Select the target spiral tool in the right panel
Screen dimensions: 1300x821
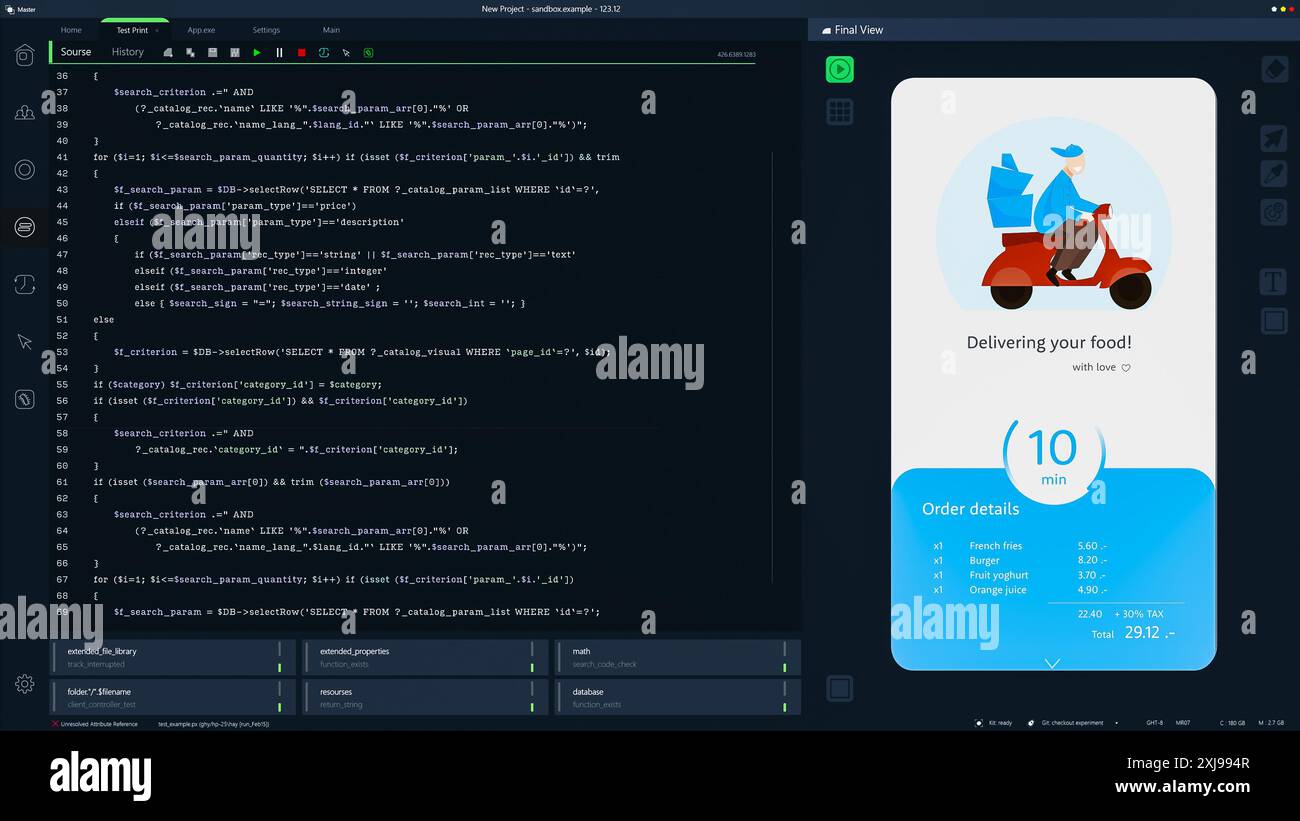click(1273, 211)
